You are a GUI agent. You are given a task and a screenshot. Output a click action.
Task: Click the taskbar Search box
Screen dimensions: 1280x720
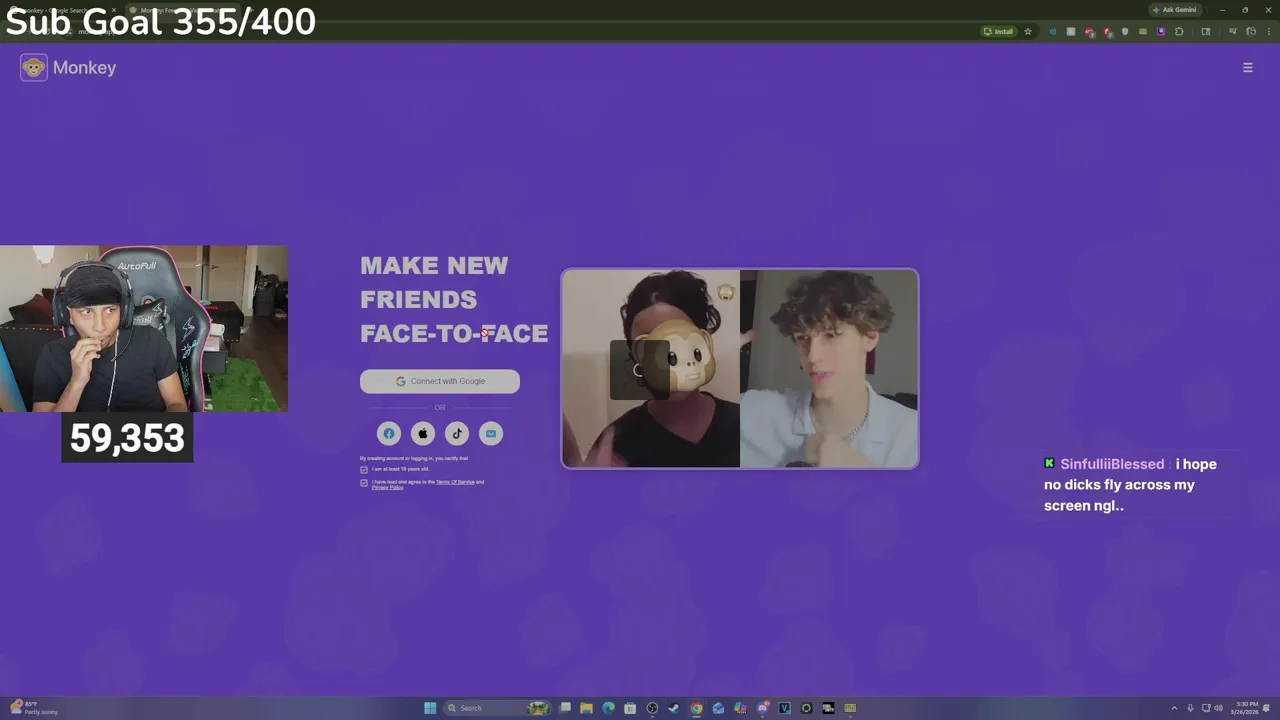(x=496, y=708)
